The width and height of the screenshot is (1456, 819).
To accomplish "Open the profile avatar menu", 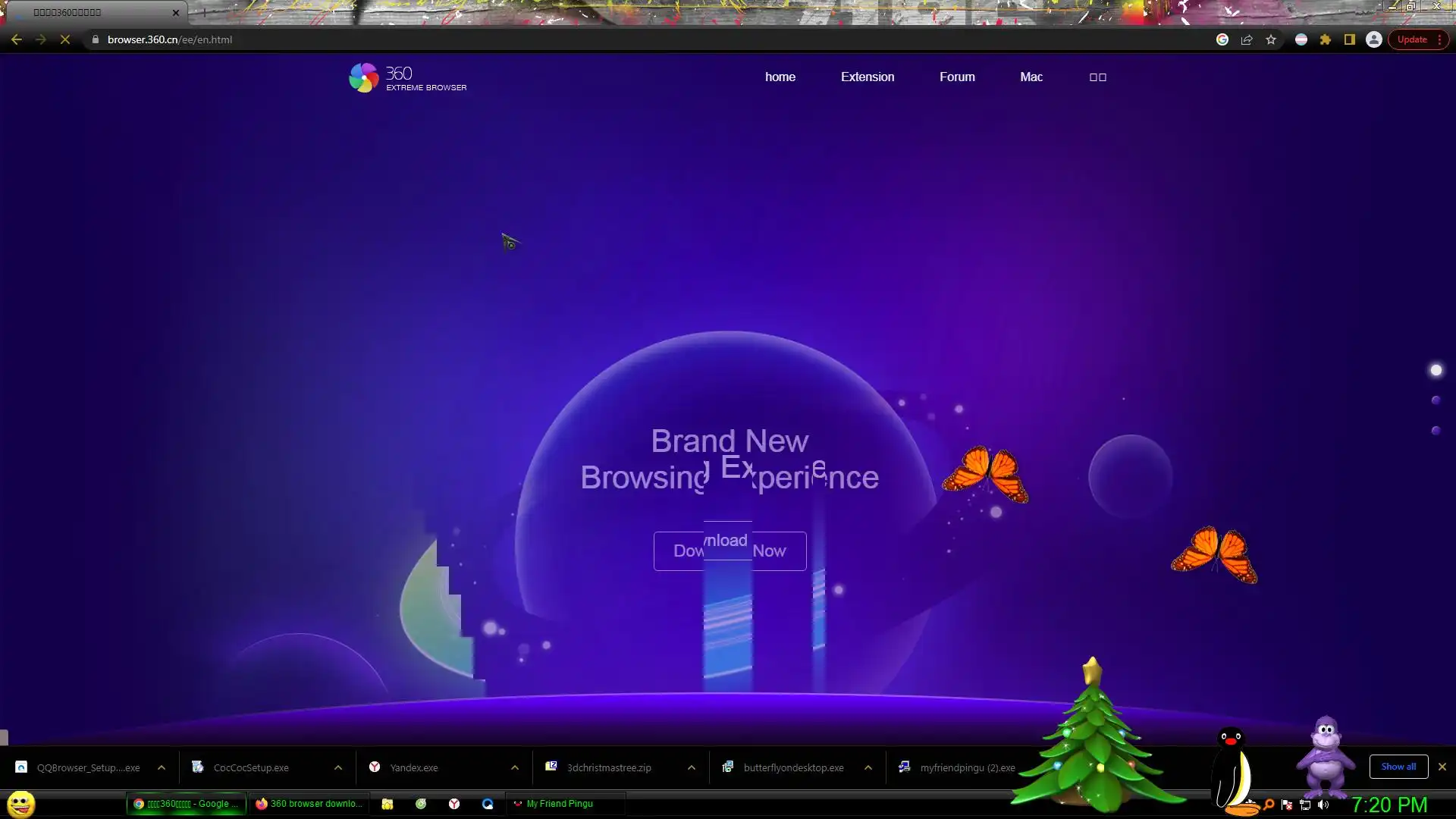I will pyautogui.click(x=1374, y=39).
